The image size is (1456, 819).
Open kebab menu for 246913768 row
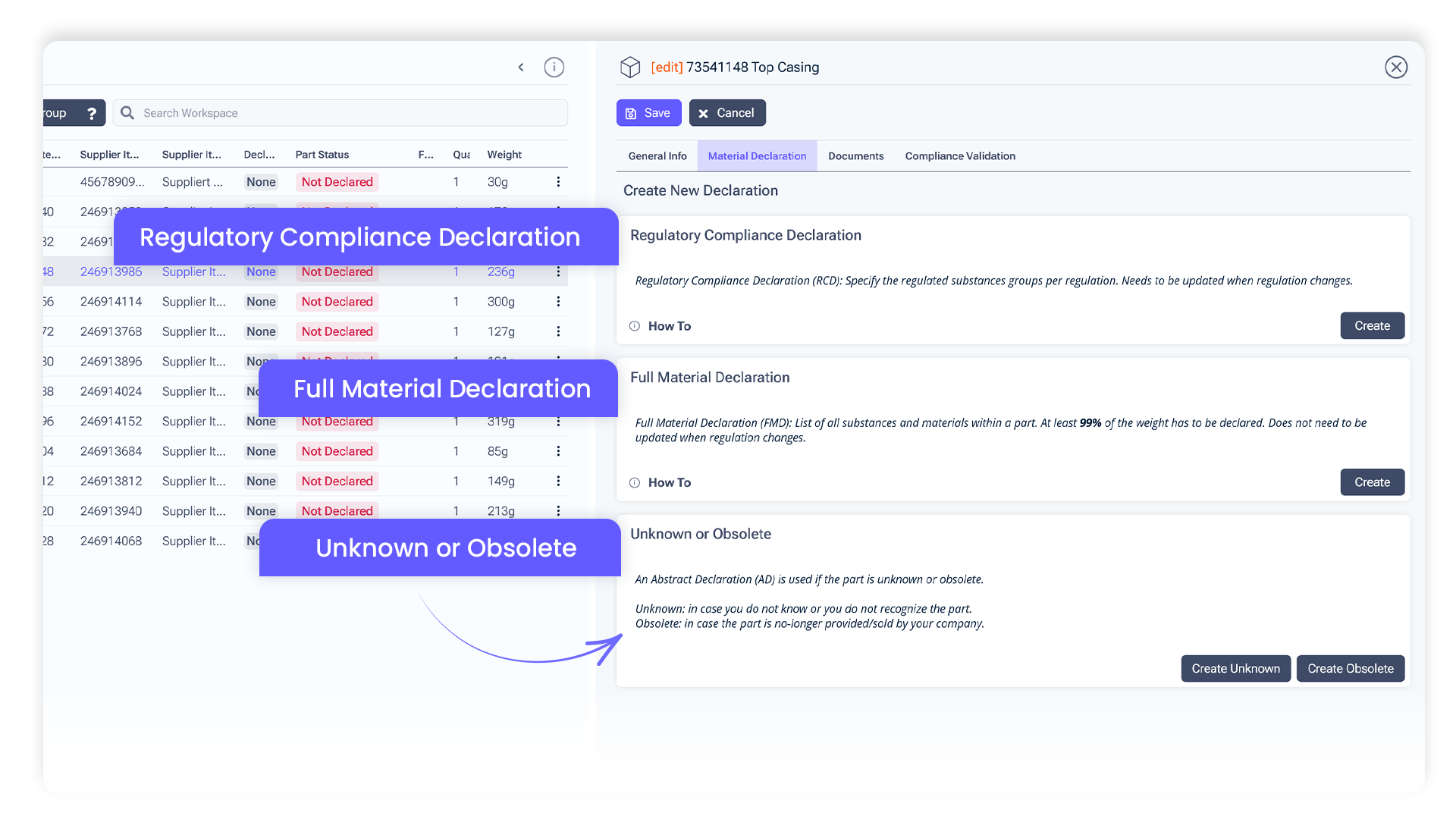pos(558,331)
